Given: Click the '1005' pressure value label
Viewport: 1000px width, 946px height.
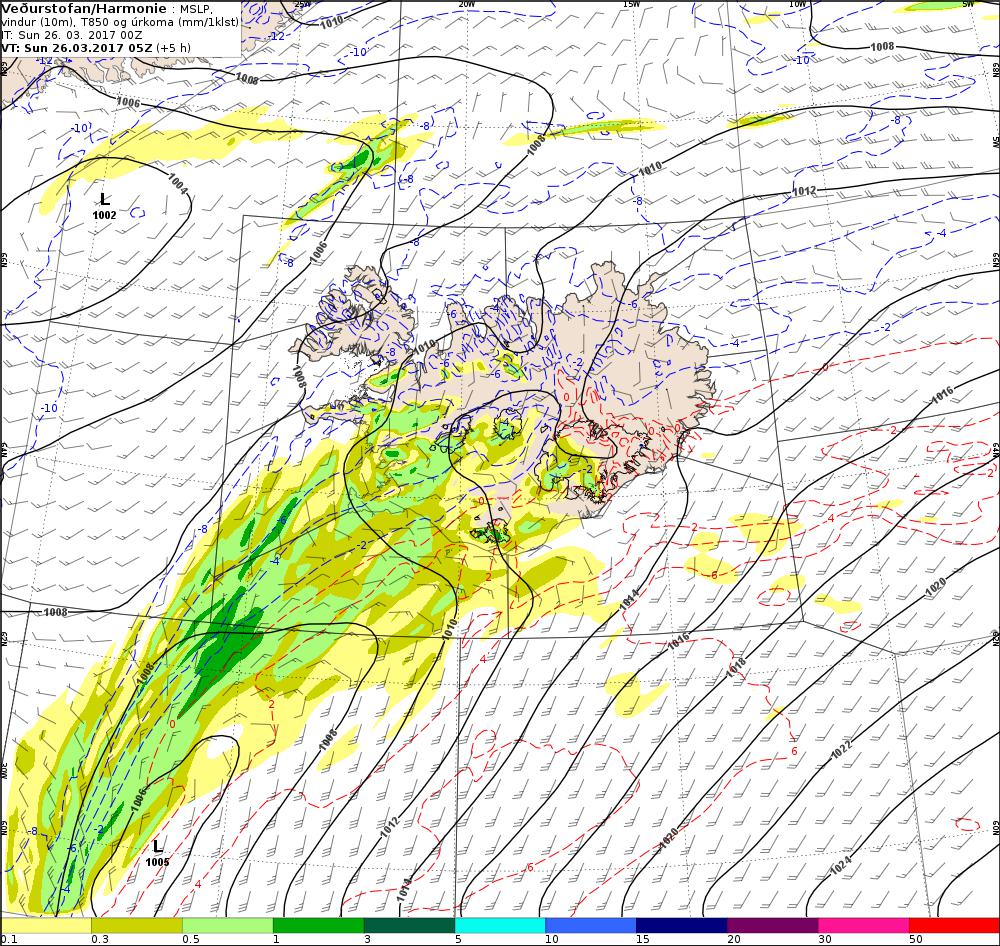Looking at the screenshot, I should coord(158,862).
